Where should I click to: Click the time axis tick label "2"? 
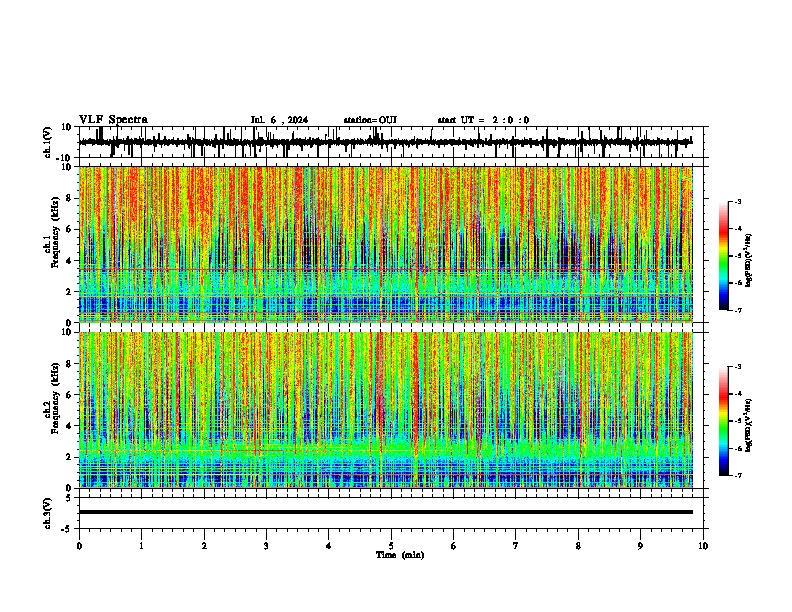[x=204, y=546]
